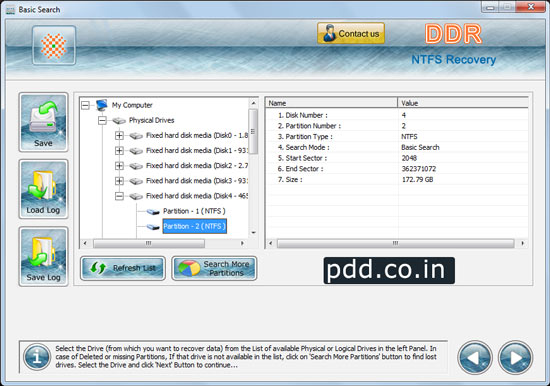
Task: Select Partition - 2 (NTFS) entry
Action: (x=194, y=226)
